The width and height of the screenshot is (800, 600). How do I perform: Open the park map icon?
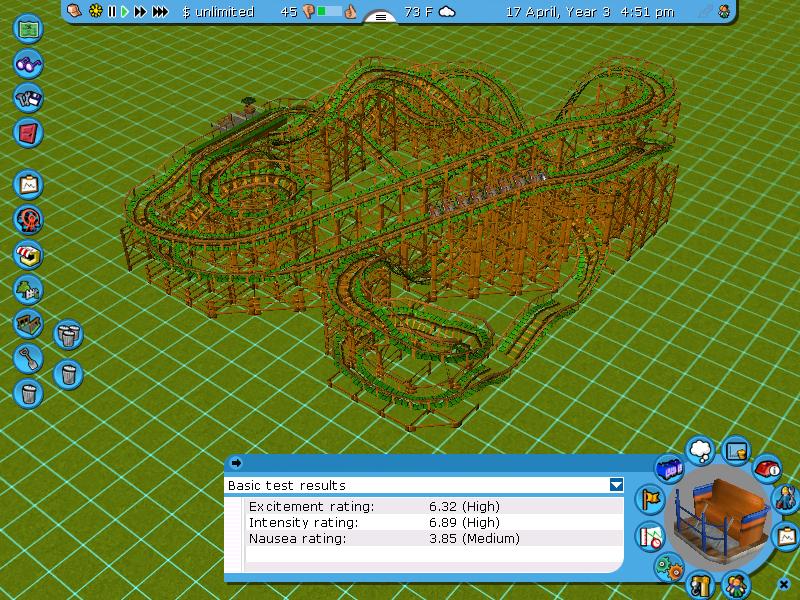click(x=28, y=29)
